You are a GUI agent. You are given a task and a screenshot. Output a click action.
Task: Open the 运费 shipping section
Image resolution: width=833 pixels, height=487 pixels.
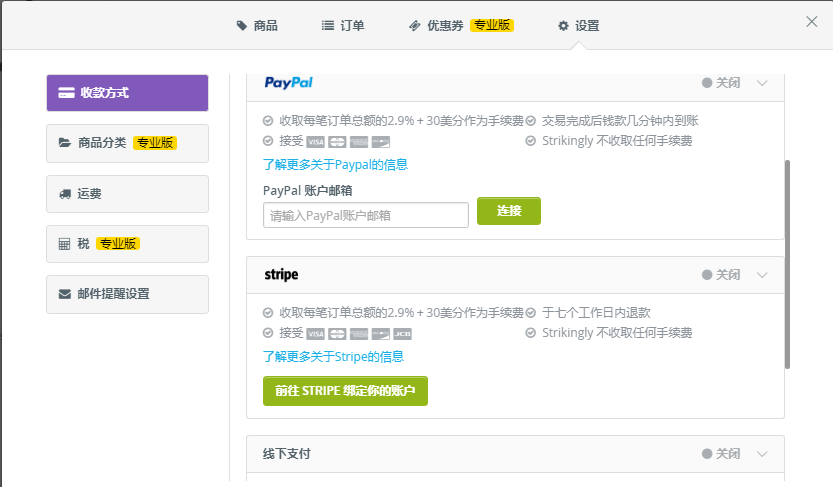pos(128,194)
